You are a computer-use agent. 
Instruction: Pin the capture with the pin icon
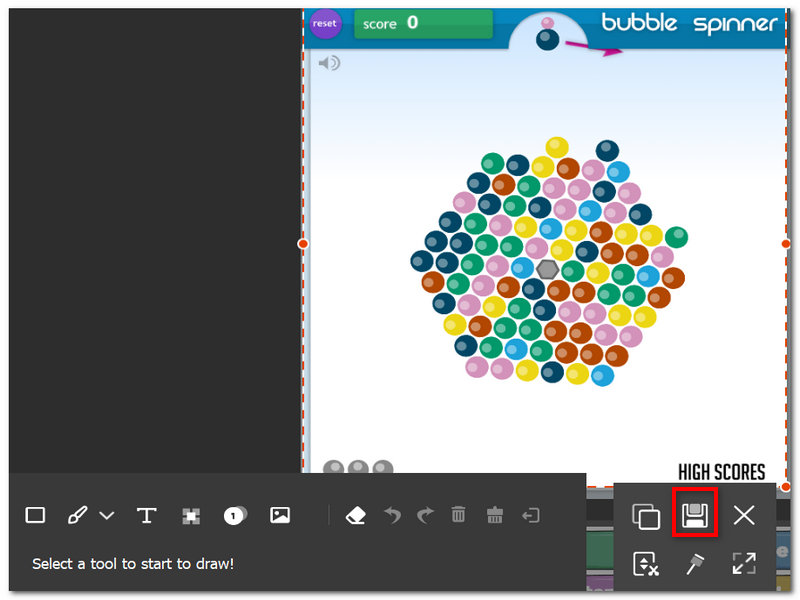[x=695, y=564]
